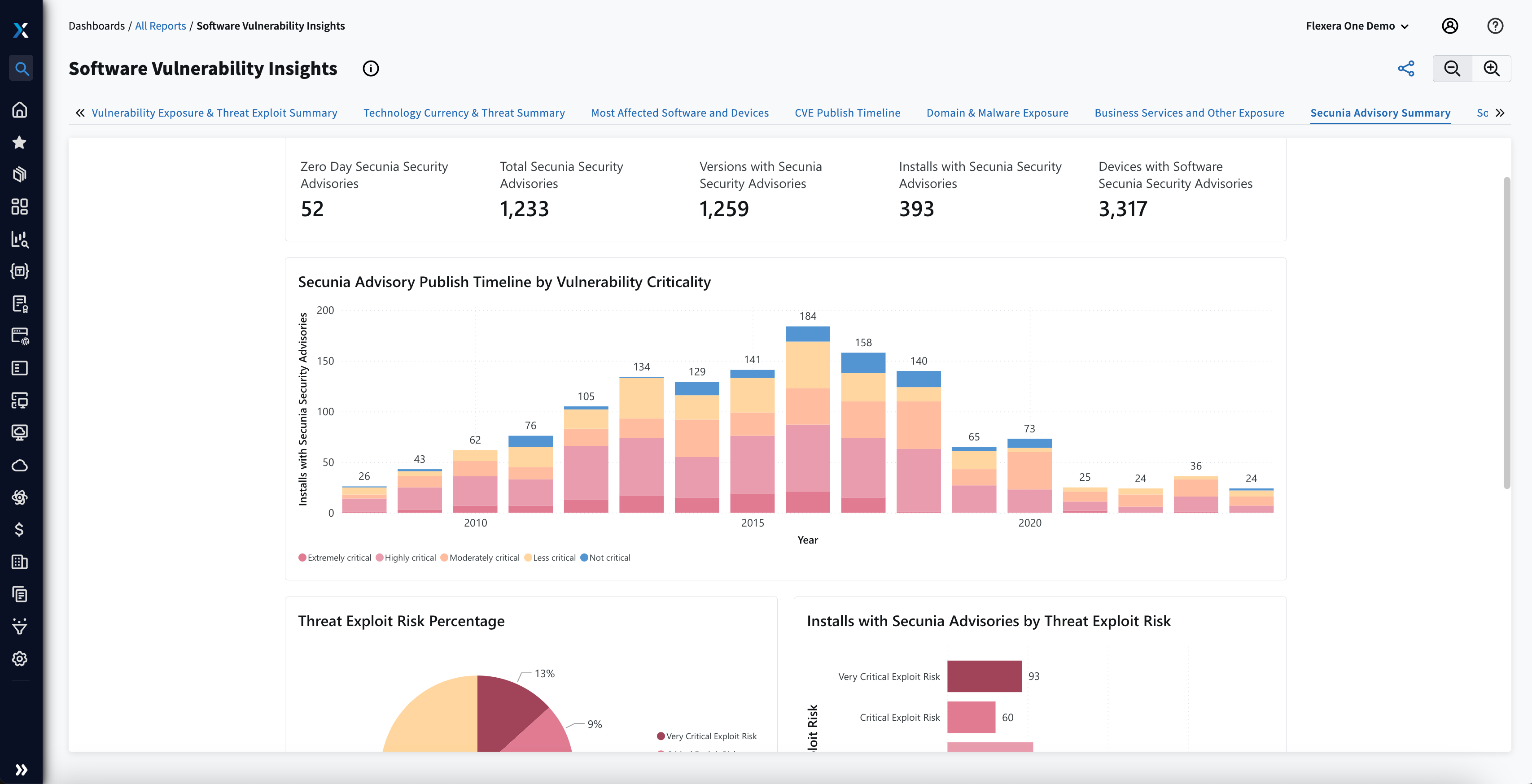1532x784 pixels.
Task: Open the filter funnel icon in sidebar
Action: 21,627
